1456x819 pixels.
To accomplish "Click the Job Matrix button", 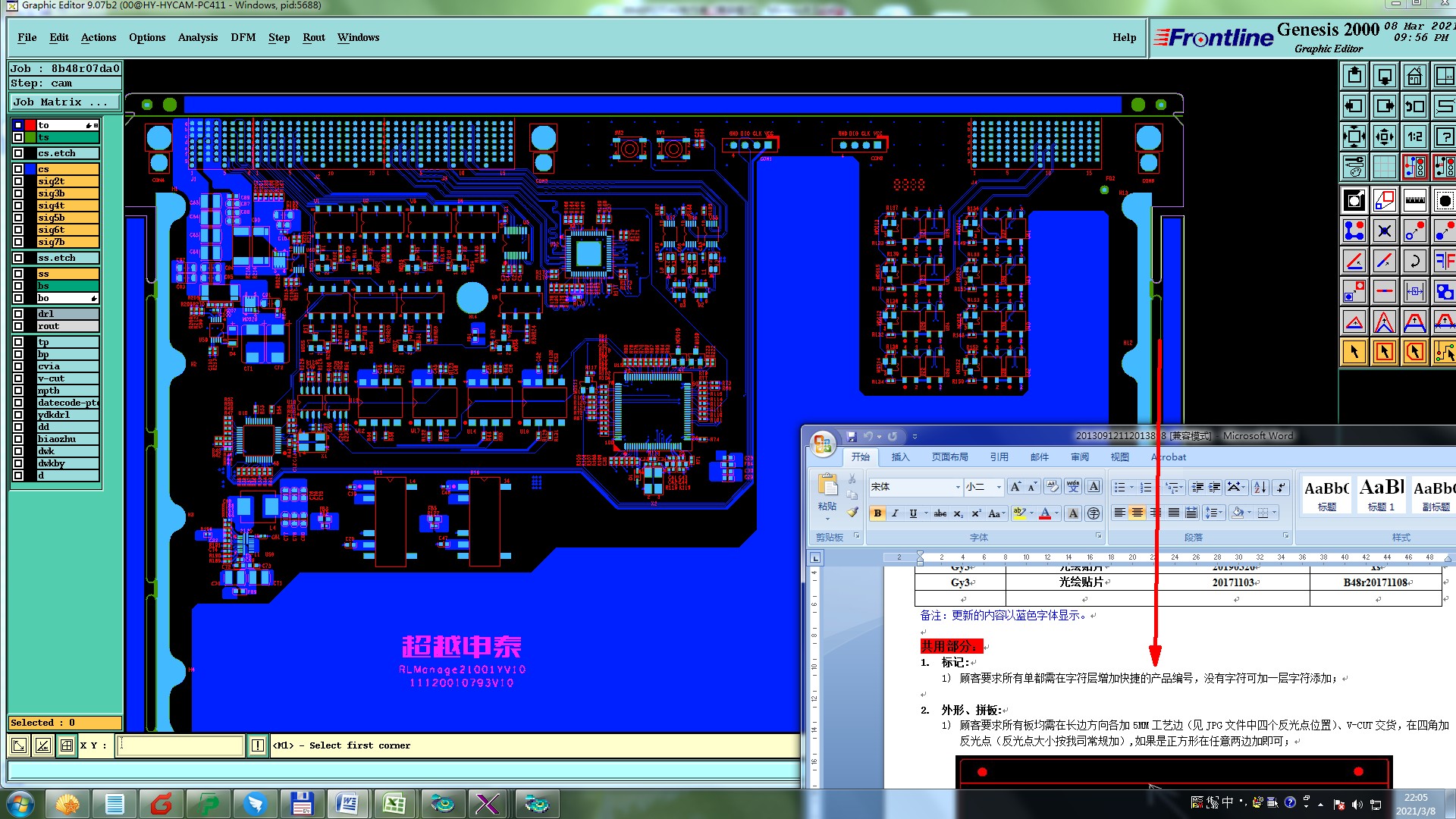I will tap(64, 102).
